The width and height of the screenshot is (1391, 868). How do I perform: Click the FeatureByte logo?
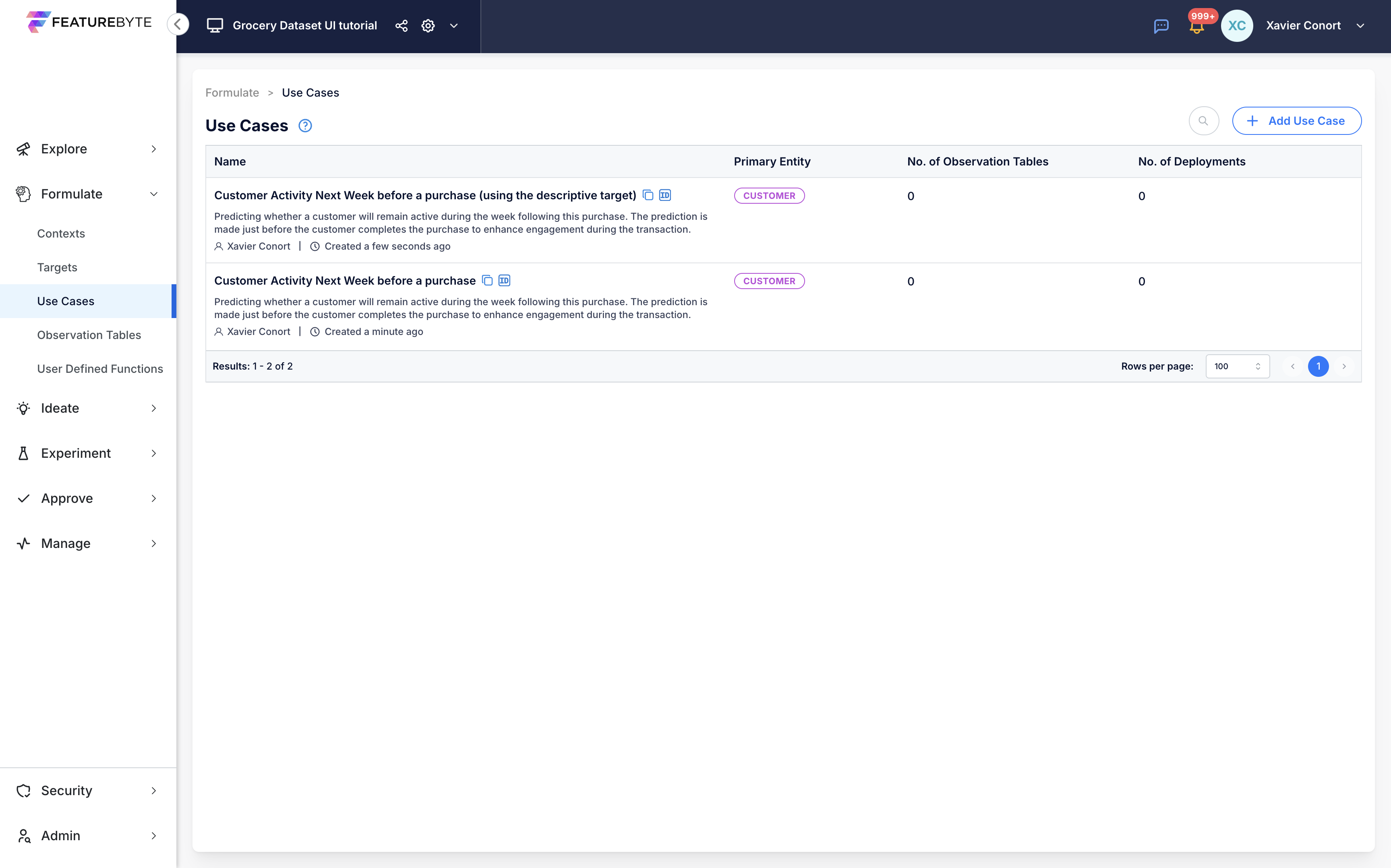pyautogui.click(x=89, y=23)
